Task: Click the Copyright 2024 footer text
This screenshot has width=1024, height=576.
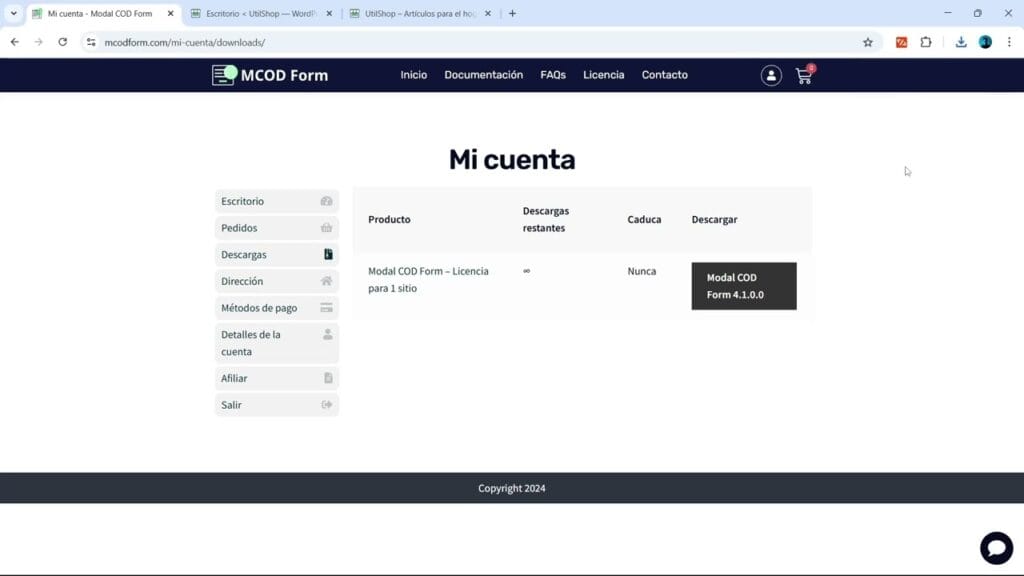Action: (x=511, y=488)
